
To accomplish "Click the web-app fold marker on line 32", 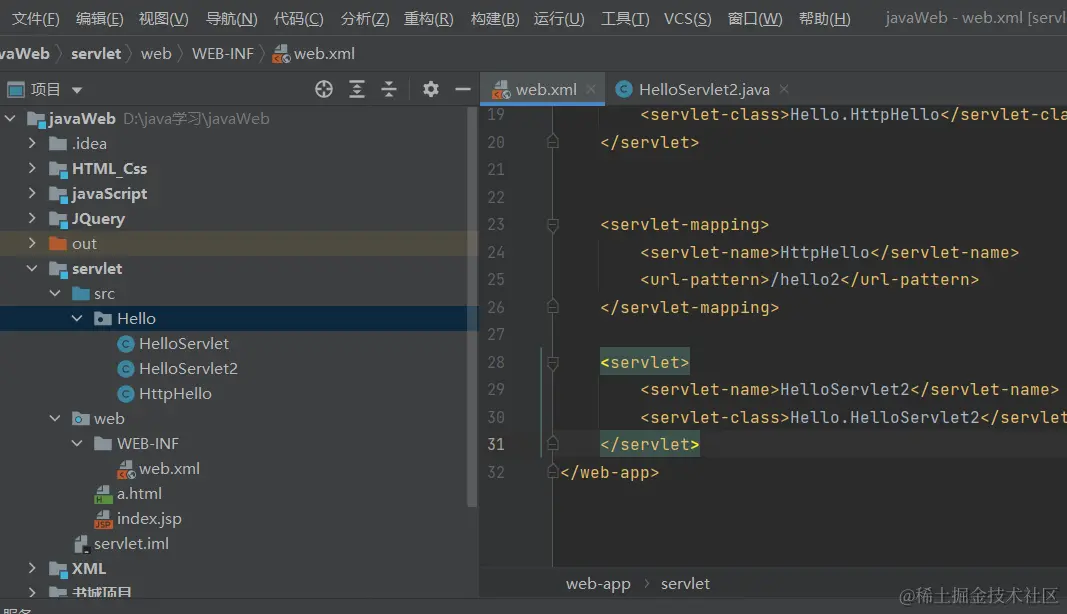I will [553, 472].
